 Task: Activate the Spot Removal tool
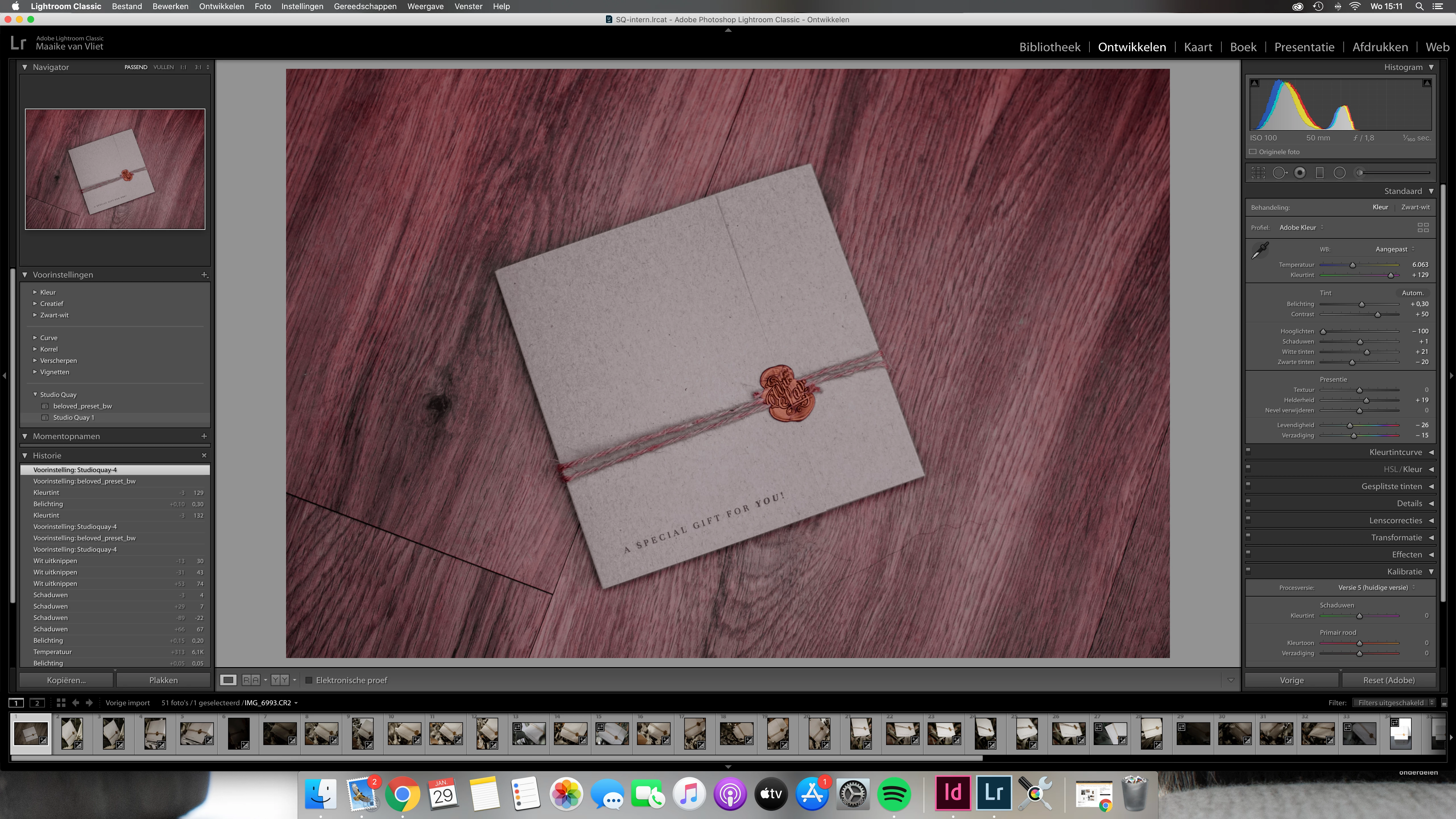coord(1279,173)
